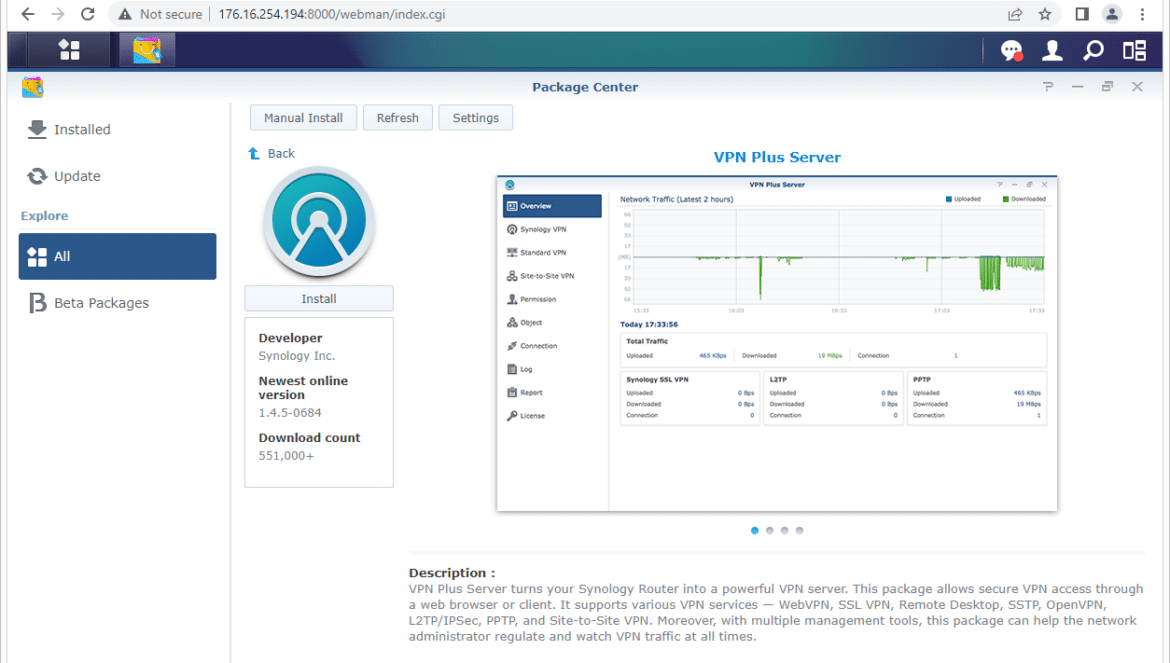Open the user options person icon
1170x663 pixels.
(1052, 50)
